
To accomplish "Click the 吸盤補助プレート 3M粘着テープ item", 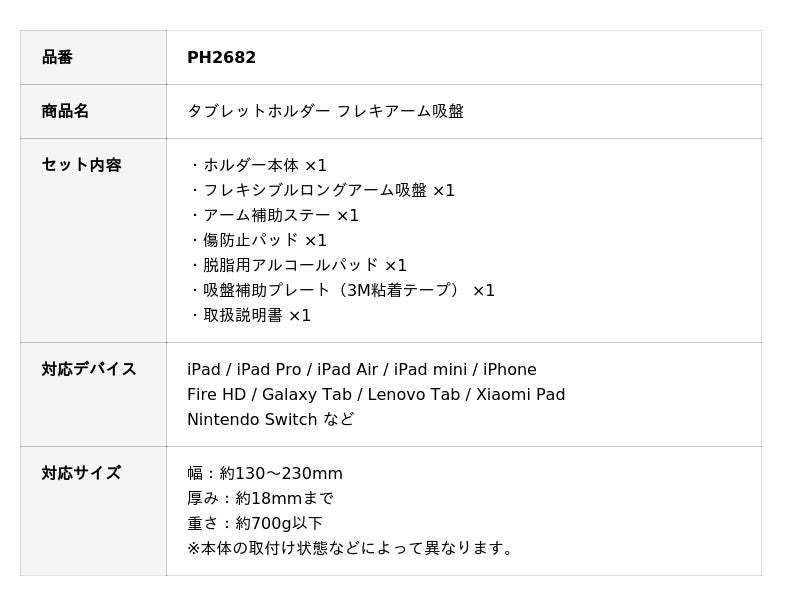I will pos(343,291).
